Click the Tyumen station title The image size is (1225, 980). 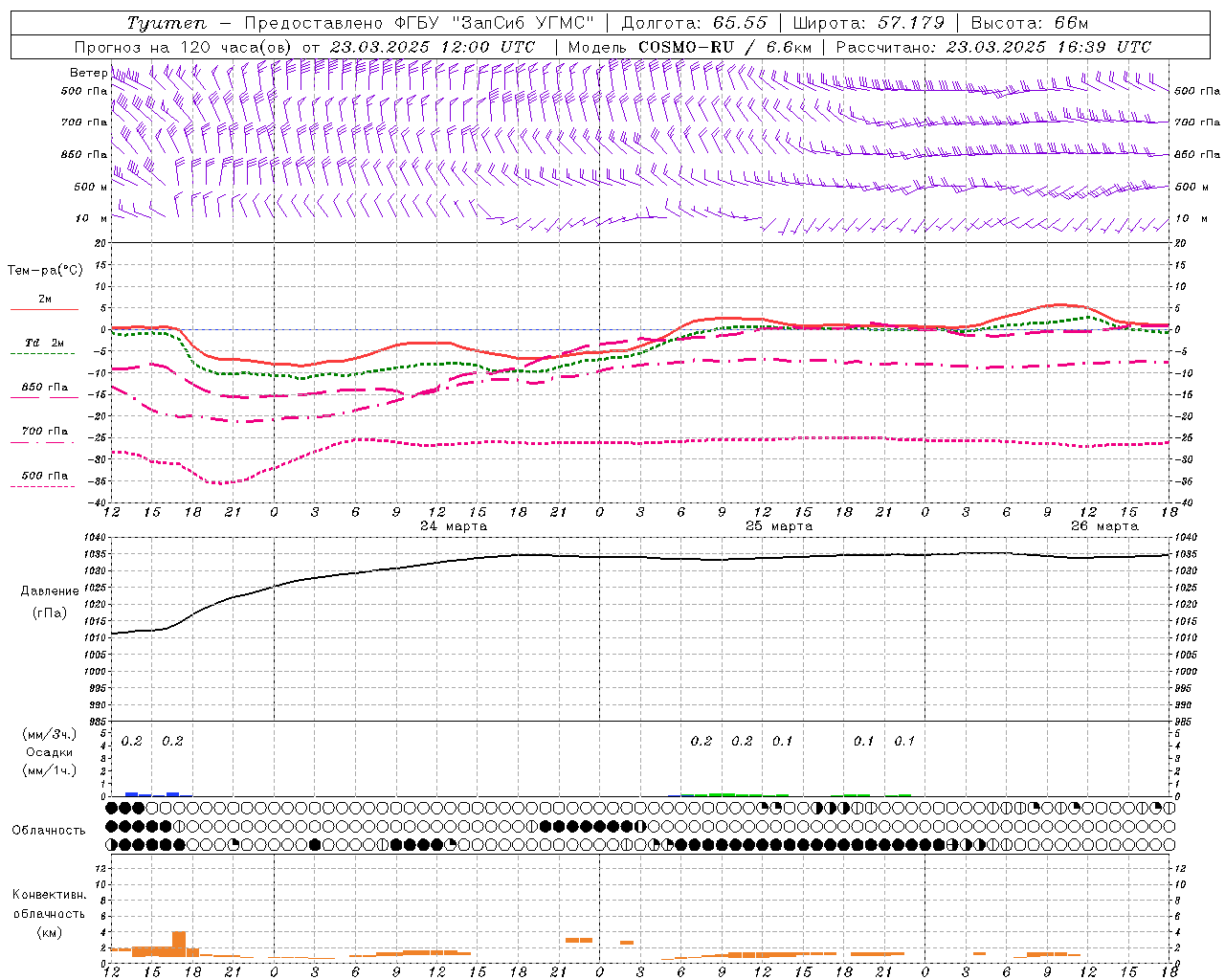click(167, 23)
